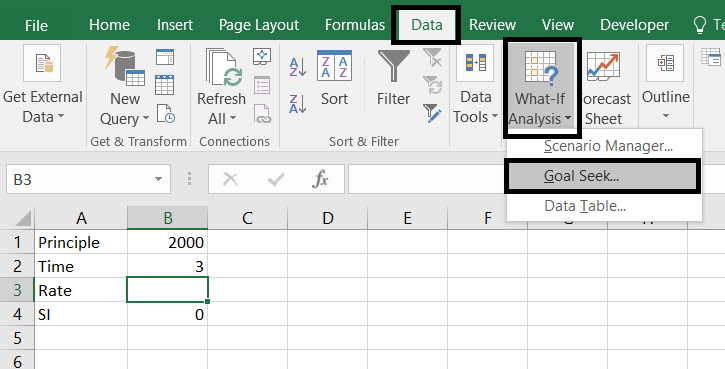Click cell labeled Rate
Viewport: 725px width, 369px height.
coord(81,290)
